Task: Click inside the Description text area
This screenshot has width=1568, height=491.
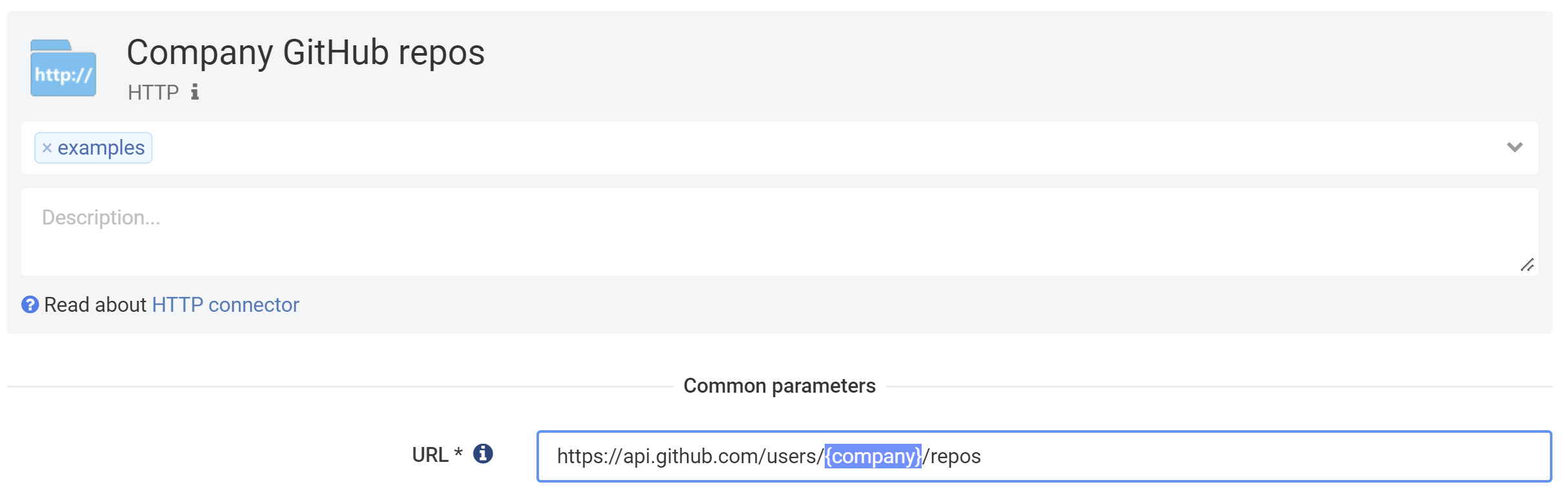Action: 776,231
